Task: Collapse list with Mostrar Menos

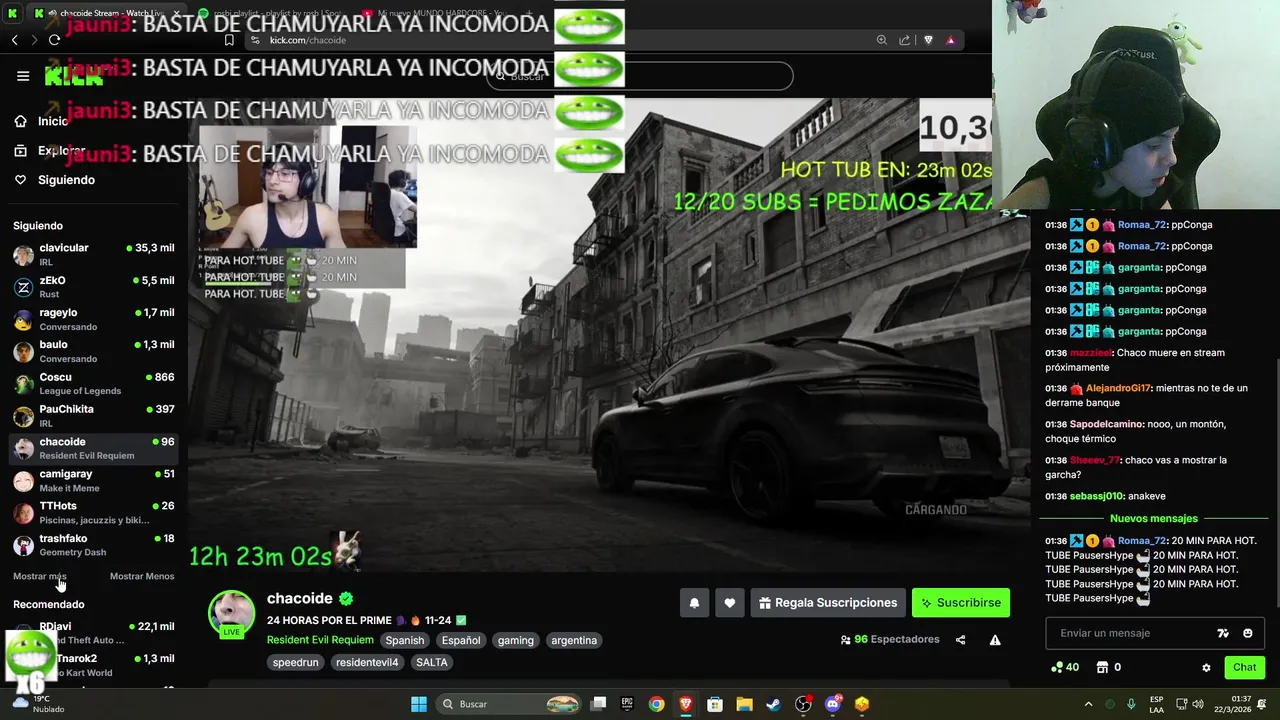Action: [x=142, y=576]
